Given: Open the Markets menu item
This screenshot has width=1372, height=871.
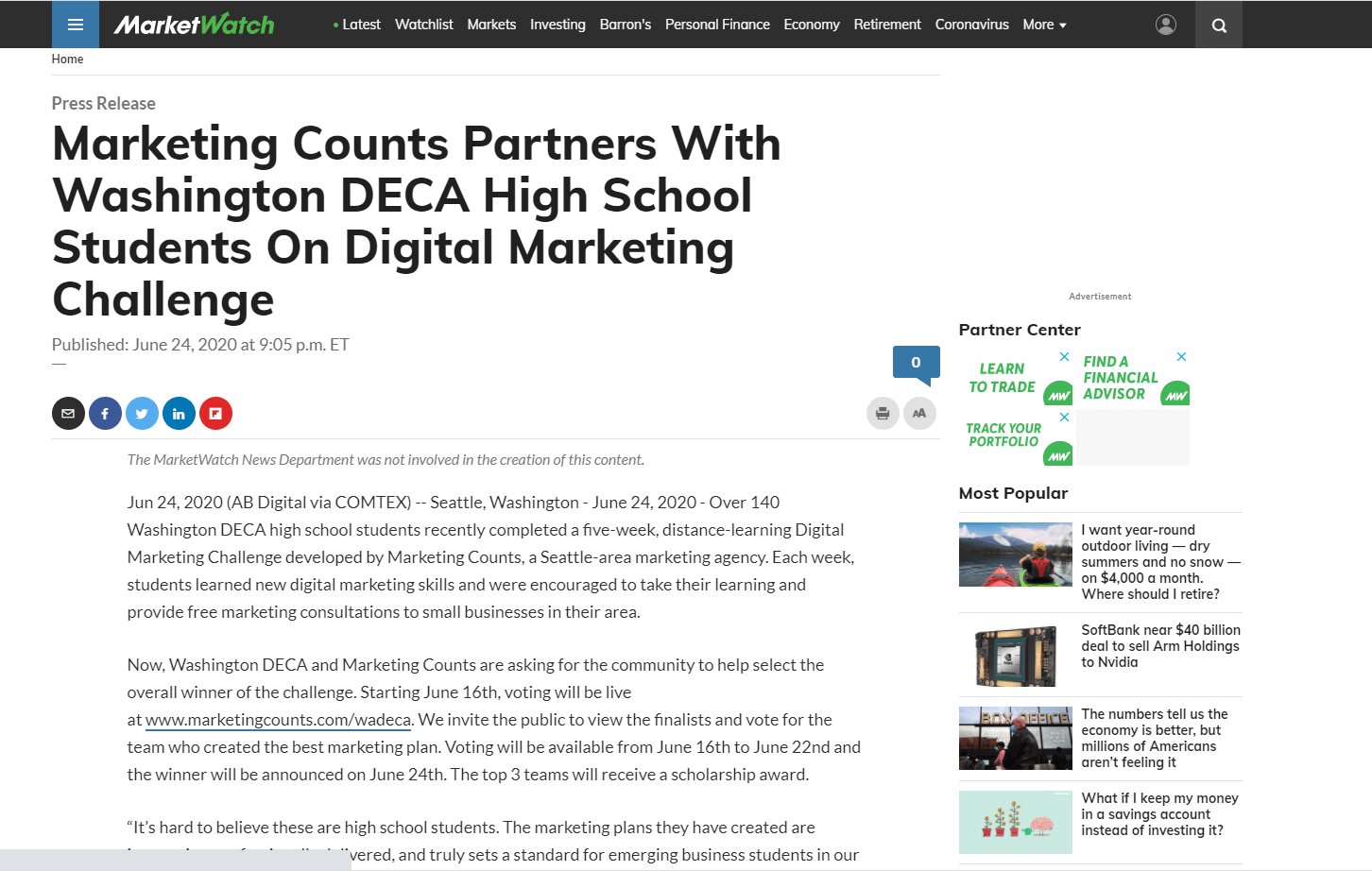Looking at the screenshot, I should point(491,25).
